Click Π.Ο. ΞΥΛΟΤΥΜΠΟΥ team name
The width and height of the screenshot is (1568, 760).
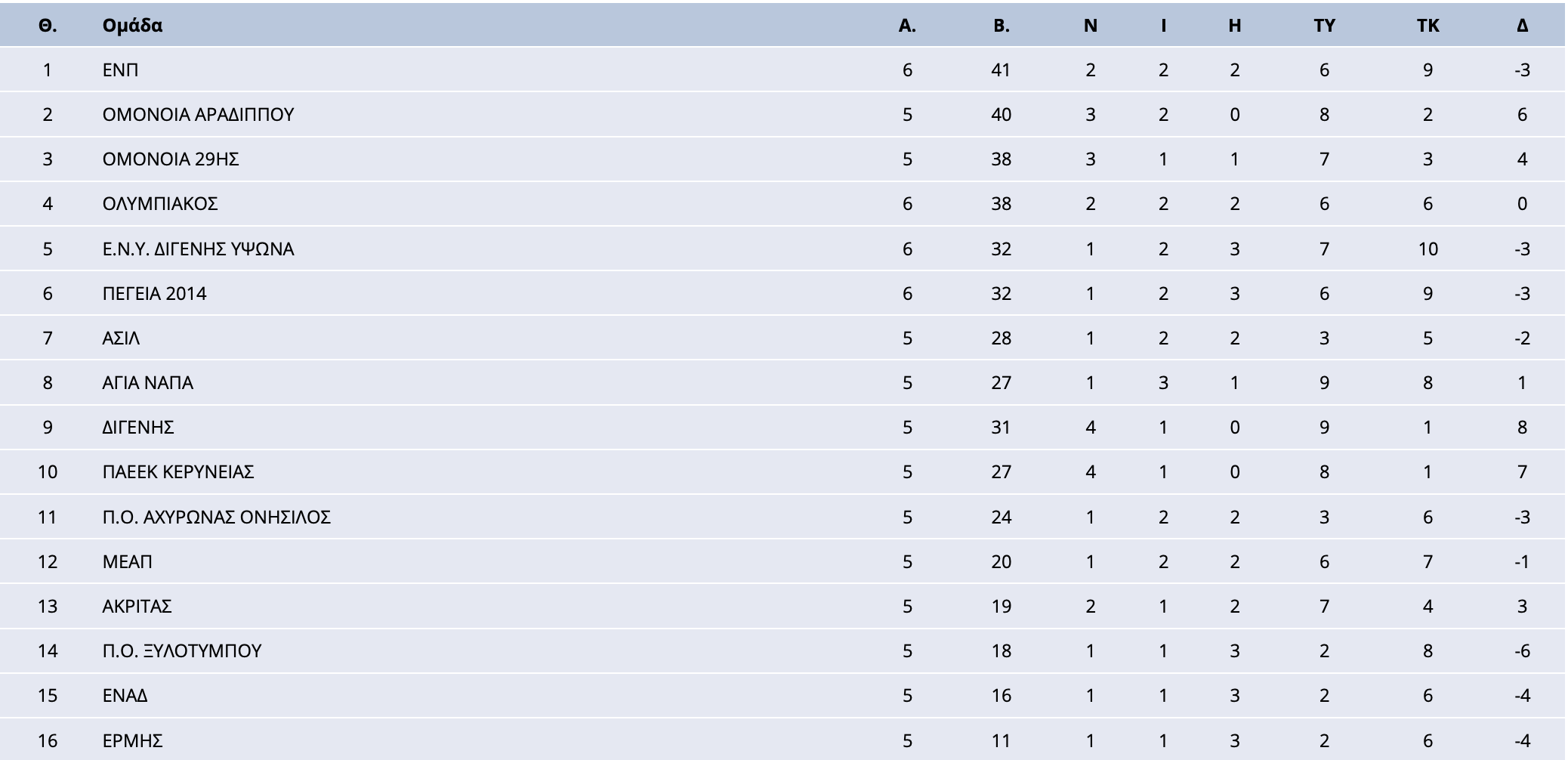[x=181, y=650]
